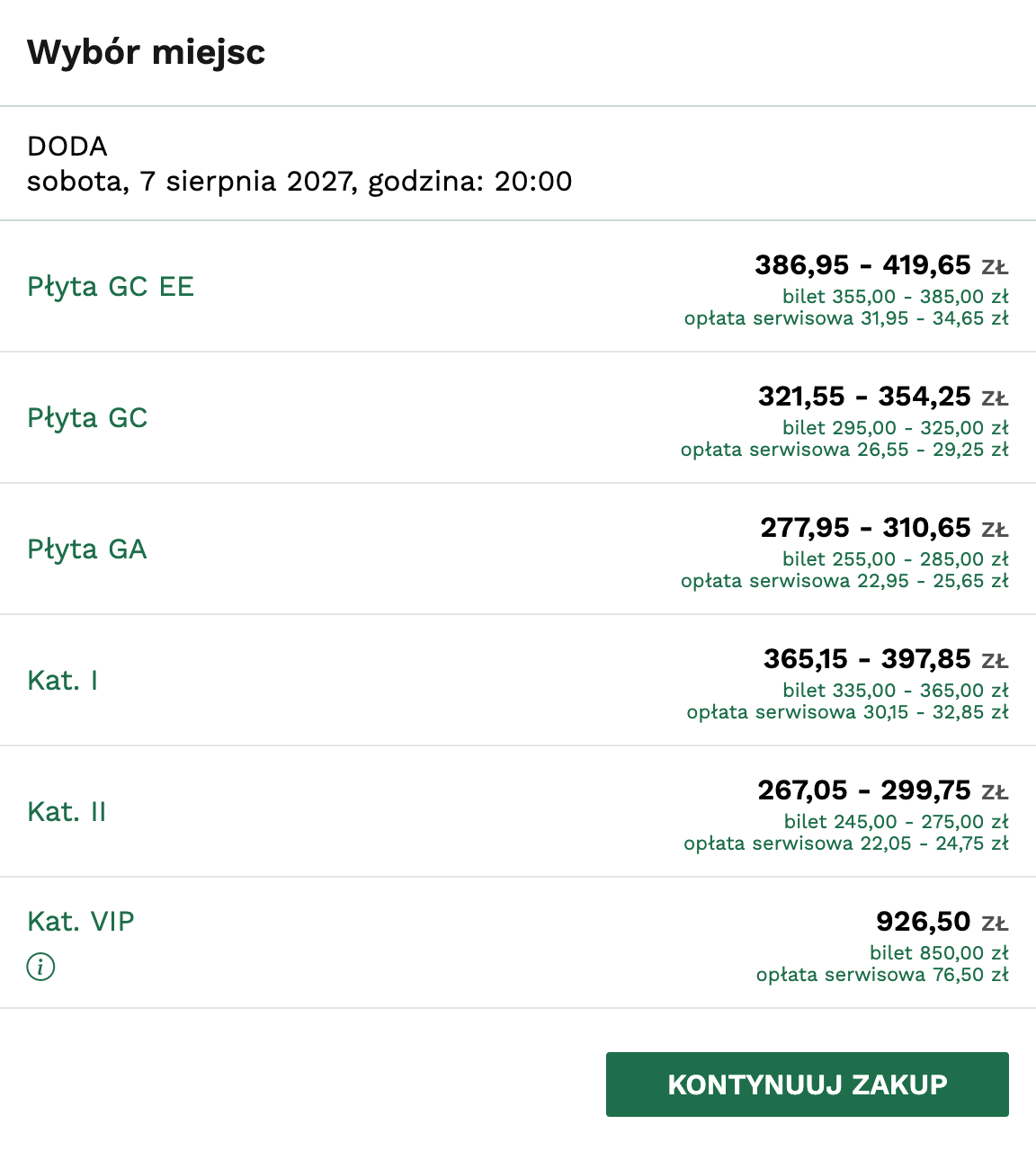Image resolution: width=1036 pixels, height=1169 pixels.
Task: Click the Wybór miejsc heading
Action: [147, 52]
